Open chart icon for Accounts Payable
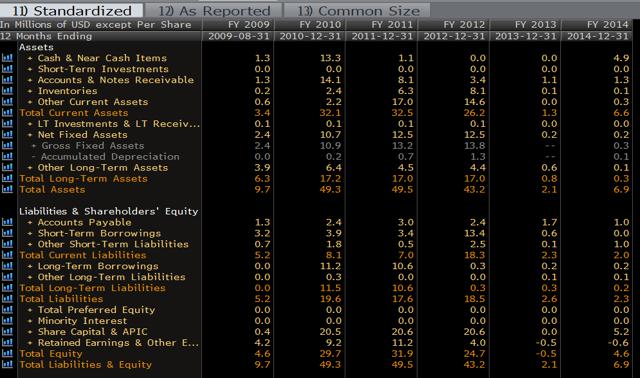Image resolution: width=640 pixels, height=378 pixels. point(7,222)
